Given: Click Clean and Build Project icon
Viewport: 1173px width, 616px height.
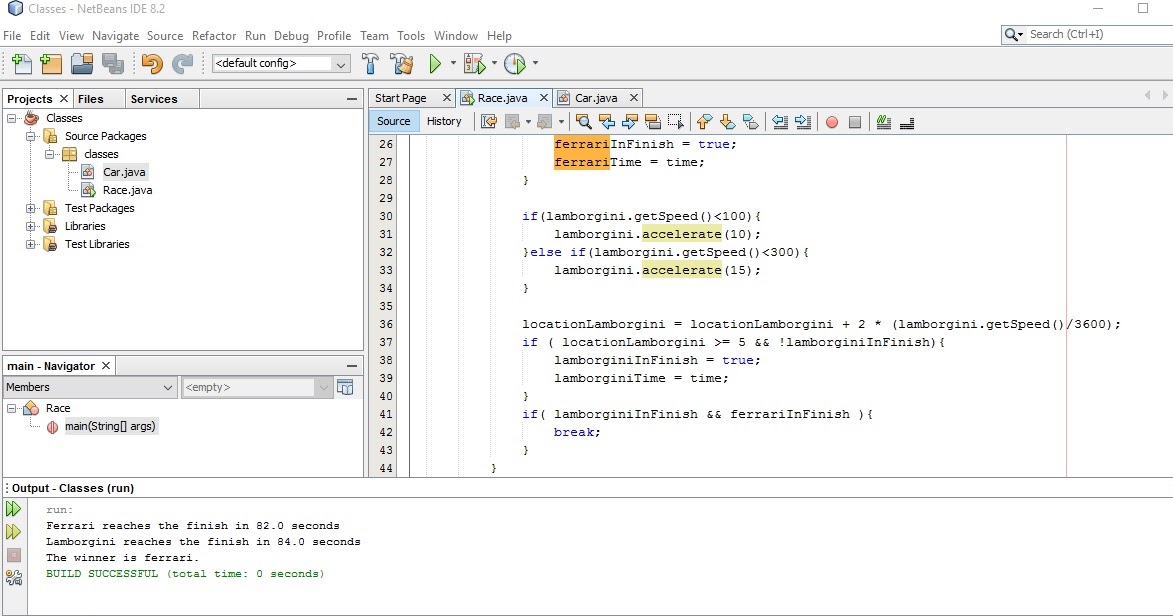Looking at the screenshot, I should tap(402, 64).
